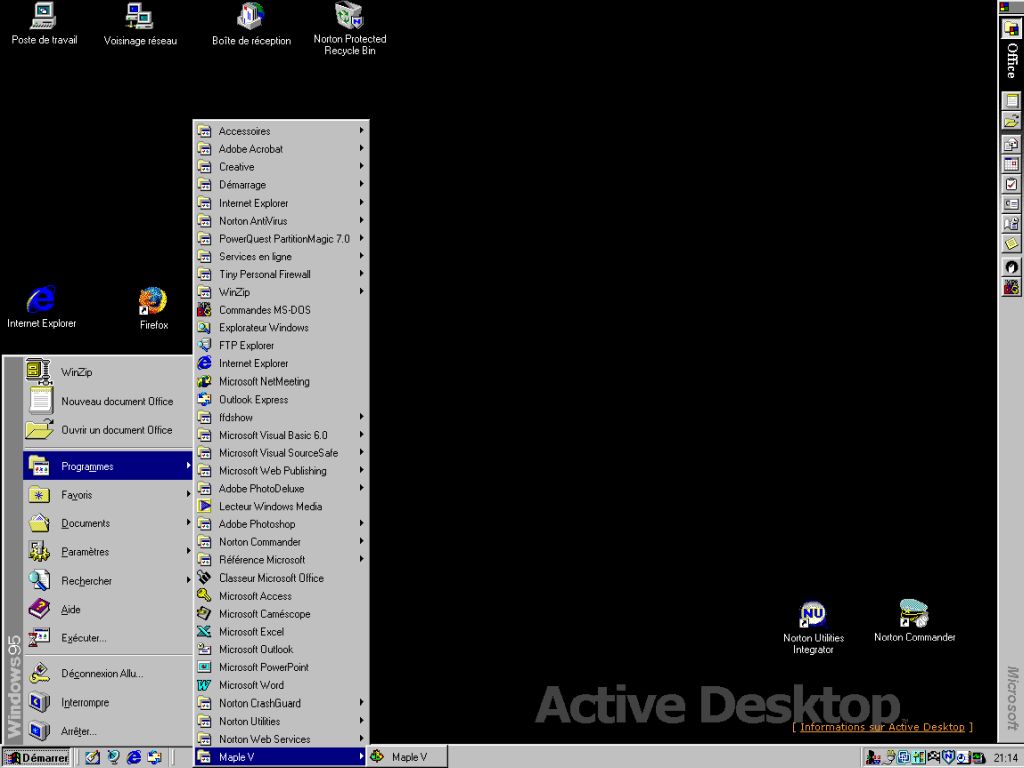This screenshot has width=1024, height=768.
Task: Select the Internet Explorer desktop icon
Action: pos(41,306)
